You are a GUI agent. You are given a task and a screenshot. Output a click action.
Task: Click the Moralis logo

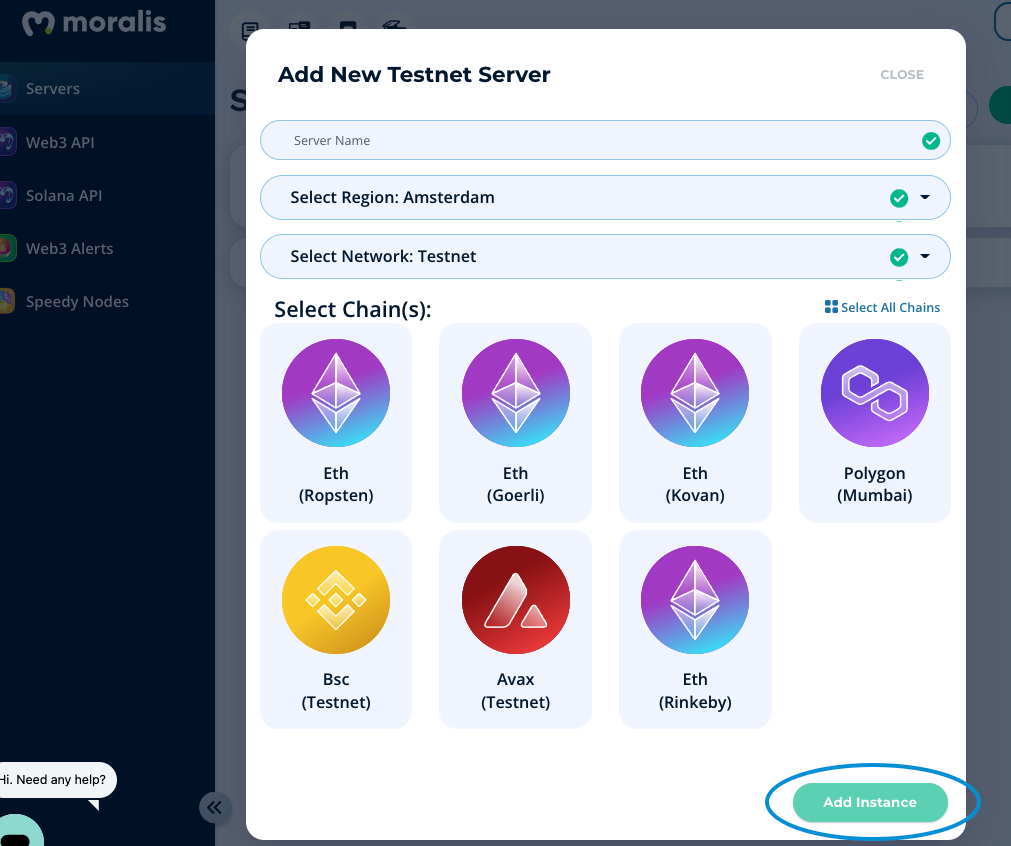94,23
